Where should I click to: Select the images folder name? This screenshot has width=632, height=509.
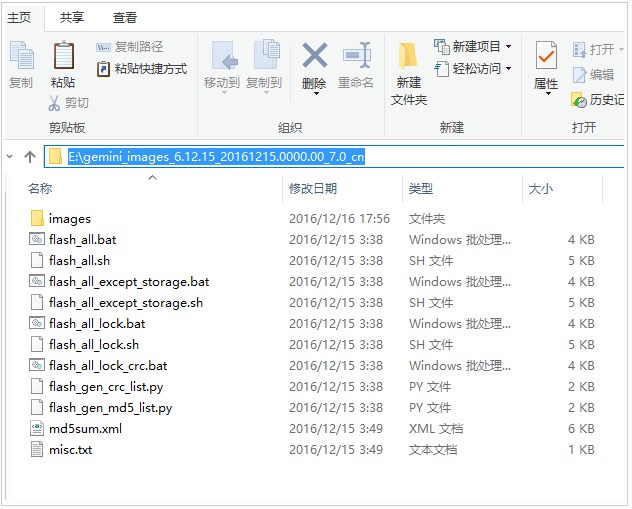(70, 219)
